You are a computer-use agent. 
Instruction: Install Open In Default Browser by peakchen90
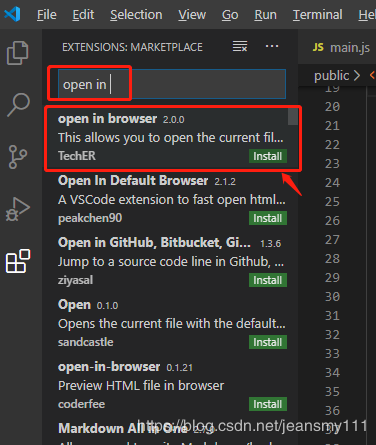point(268,218)
